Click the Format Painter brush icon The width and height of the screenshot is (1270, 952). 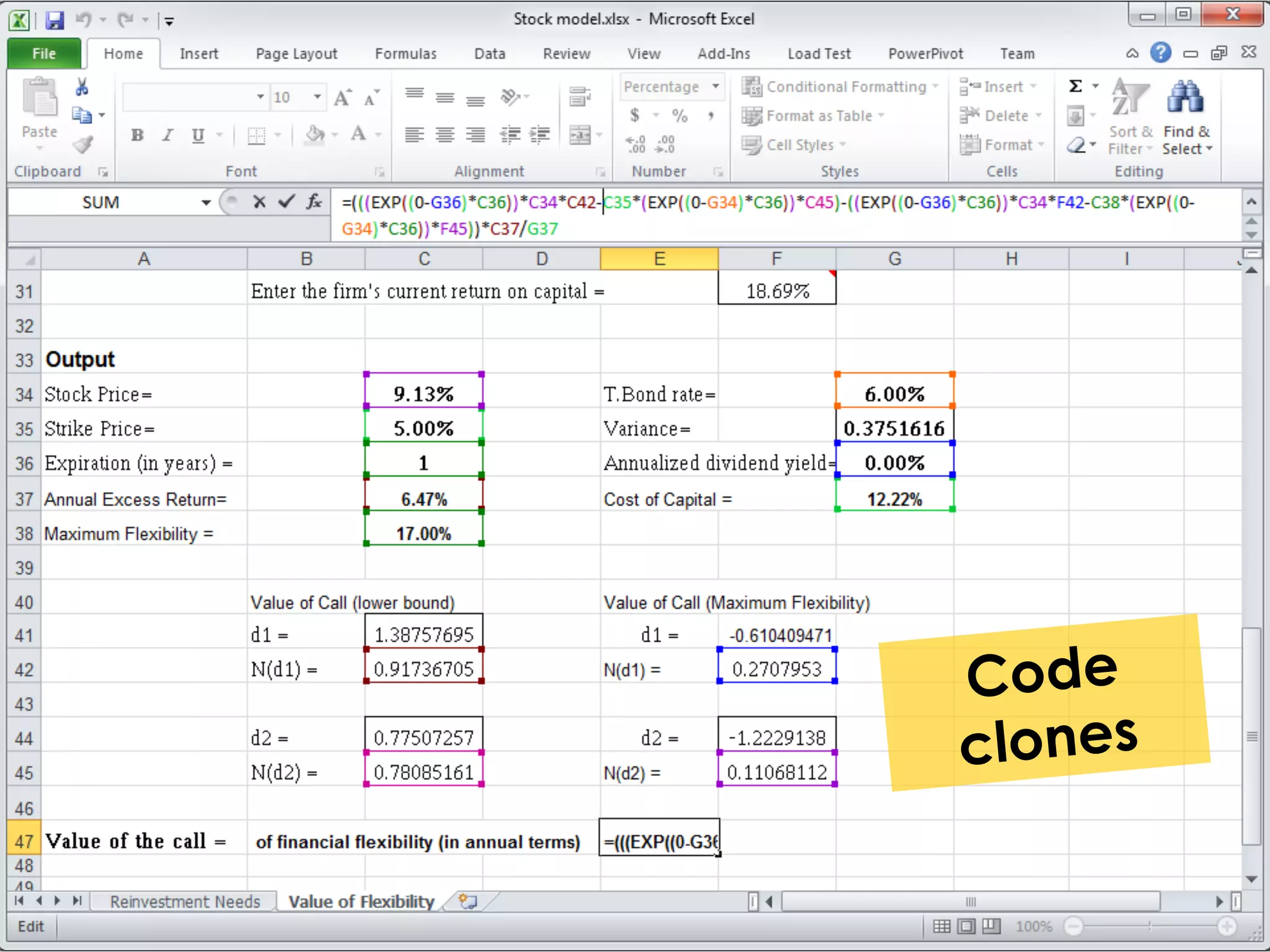(82, 145)
